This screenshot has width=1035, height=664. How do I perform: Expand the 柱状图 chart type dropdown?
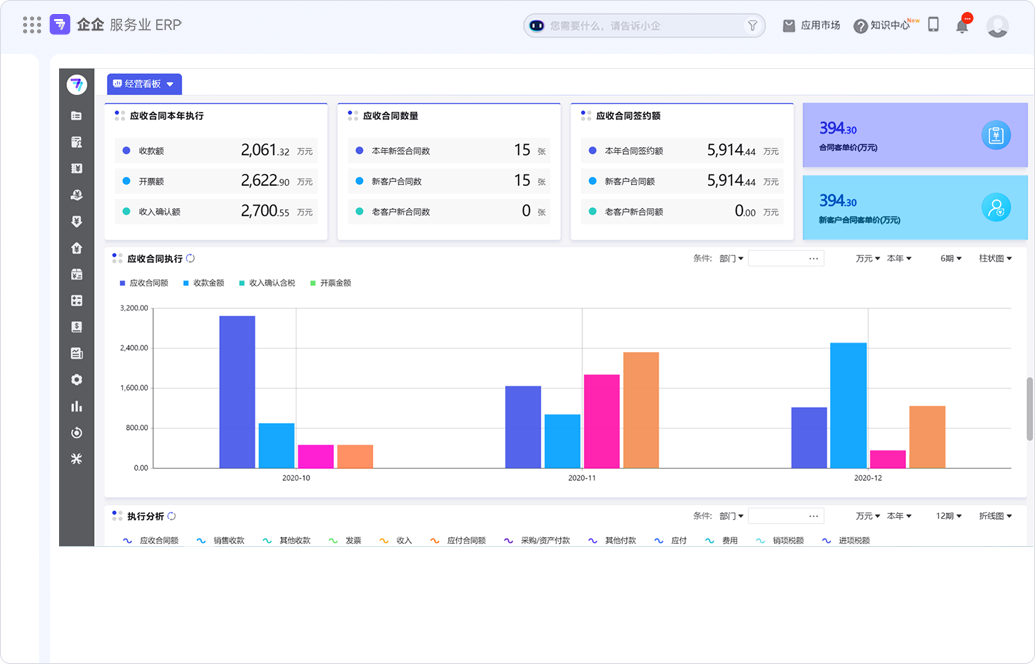995,258
